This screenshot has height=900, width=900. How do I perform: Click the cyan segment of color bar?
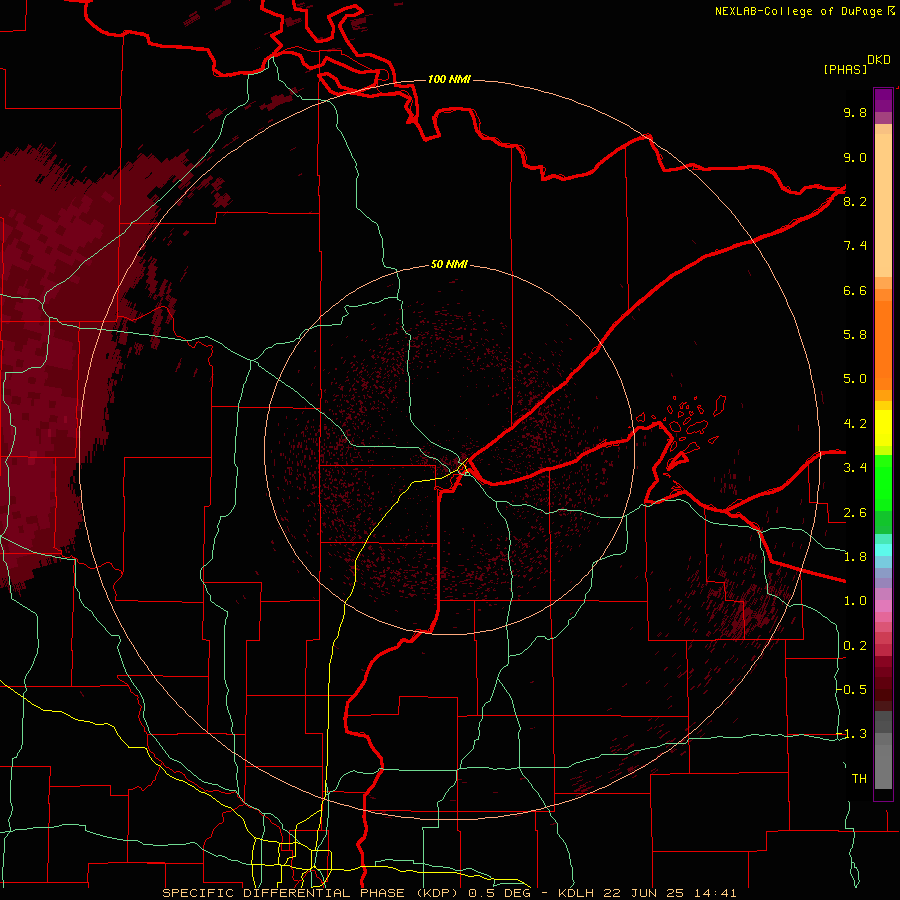point(883,550)
